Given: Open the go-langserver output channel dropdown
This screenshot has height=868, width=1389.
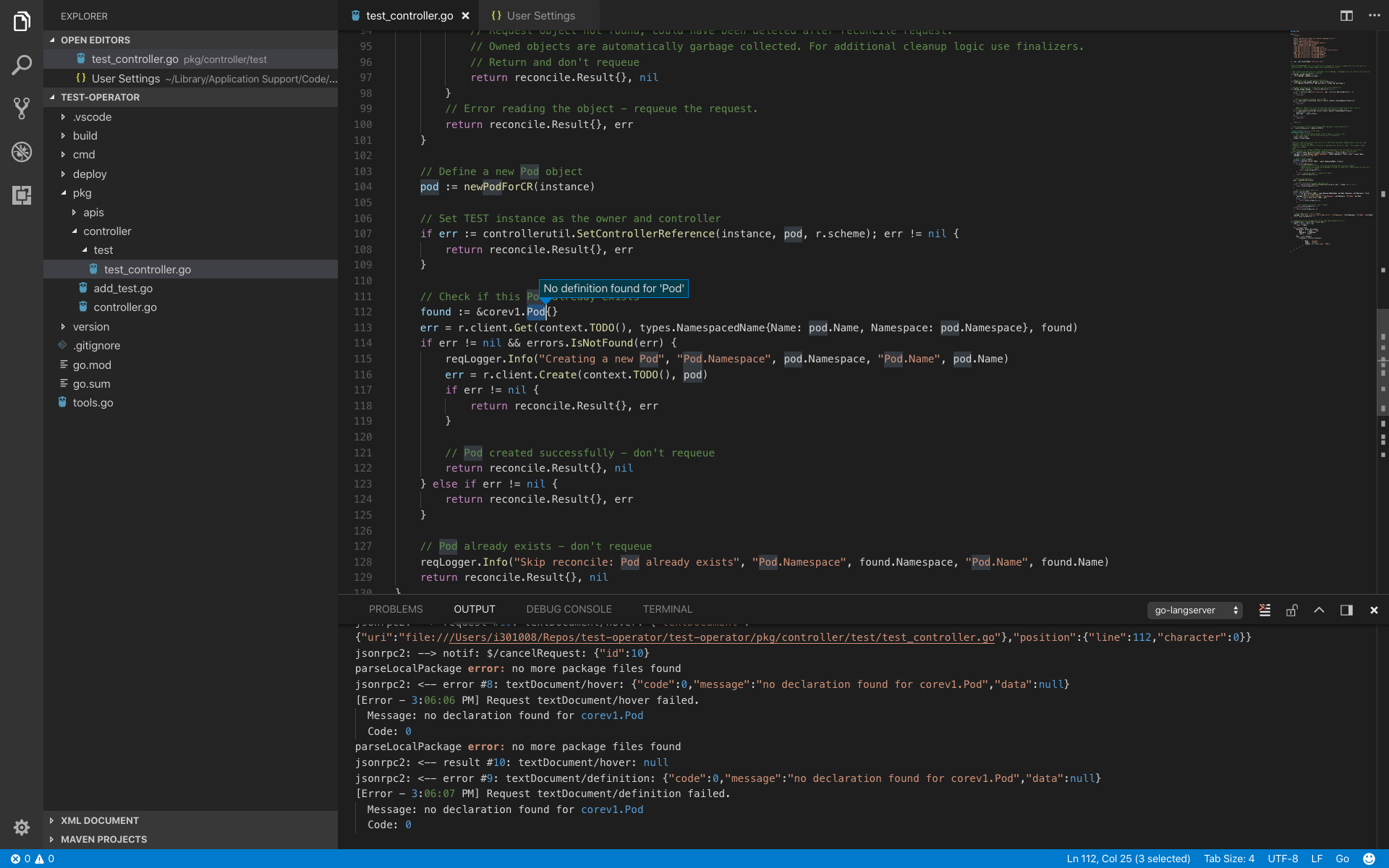Looking at the screenshot, I should point(1194,610).
